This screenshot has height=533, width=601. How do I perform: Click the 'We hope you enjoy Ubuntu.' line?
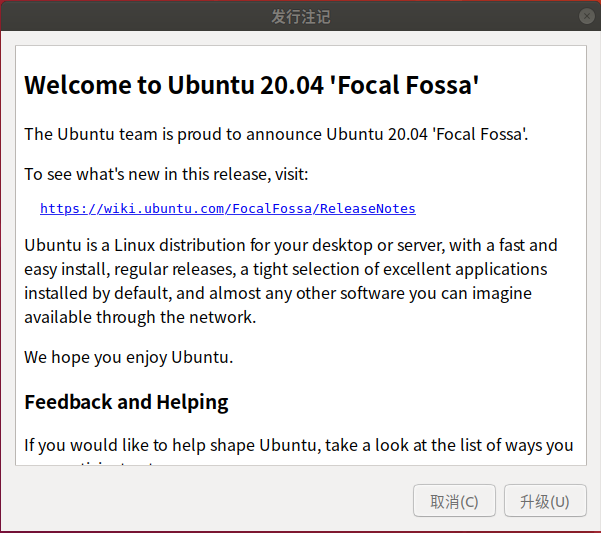128,358
